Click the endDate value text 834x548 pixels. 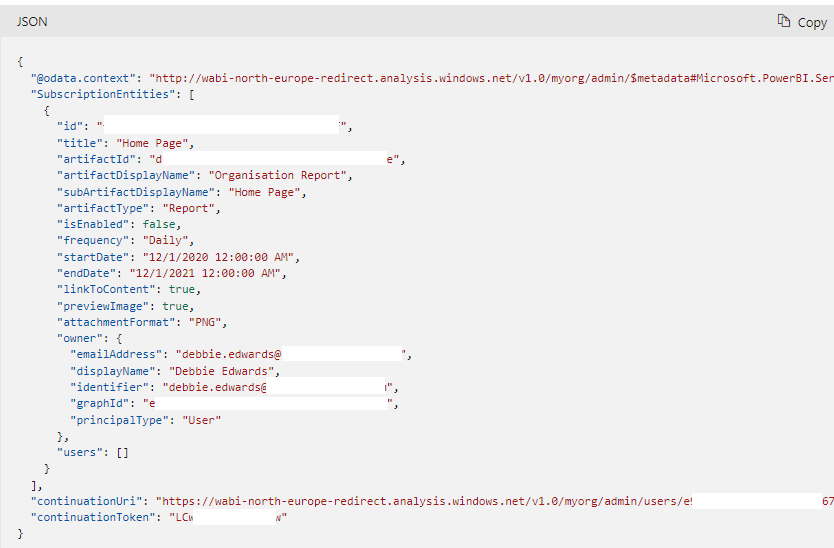203,273
